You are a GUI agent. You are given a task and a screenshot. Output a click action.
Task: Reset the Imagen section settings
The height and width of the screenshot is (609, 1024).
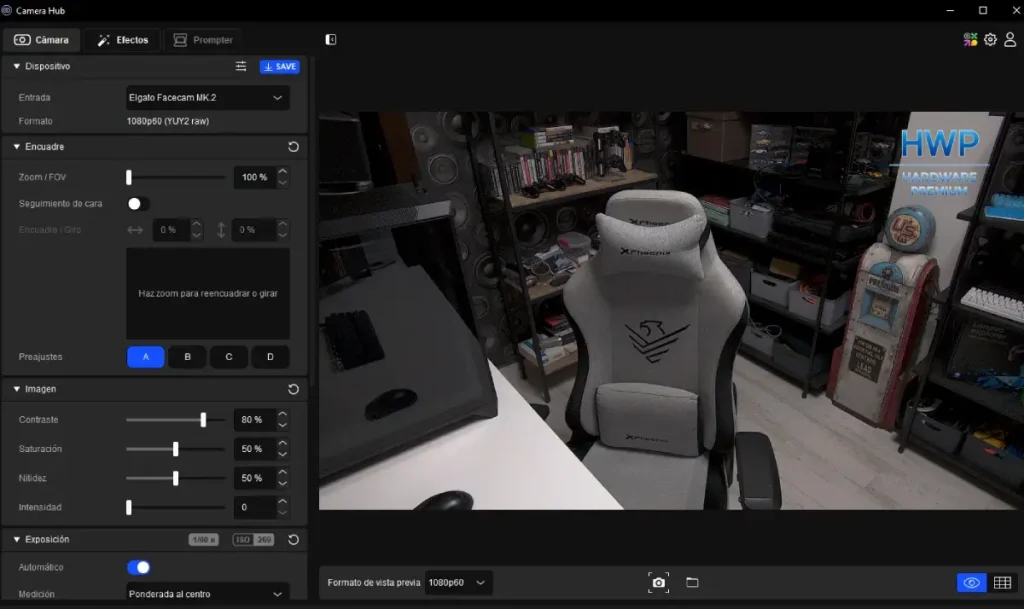click(x=293, y=389)
